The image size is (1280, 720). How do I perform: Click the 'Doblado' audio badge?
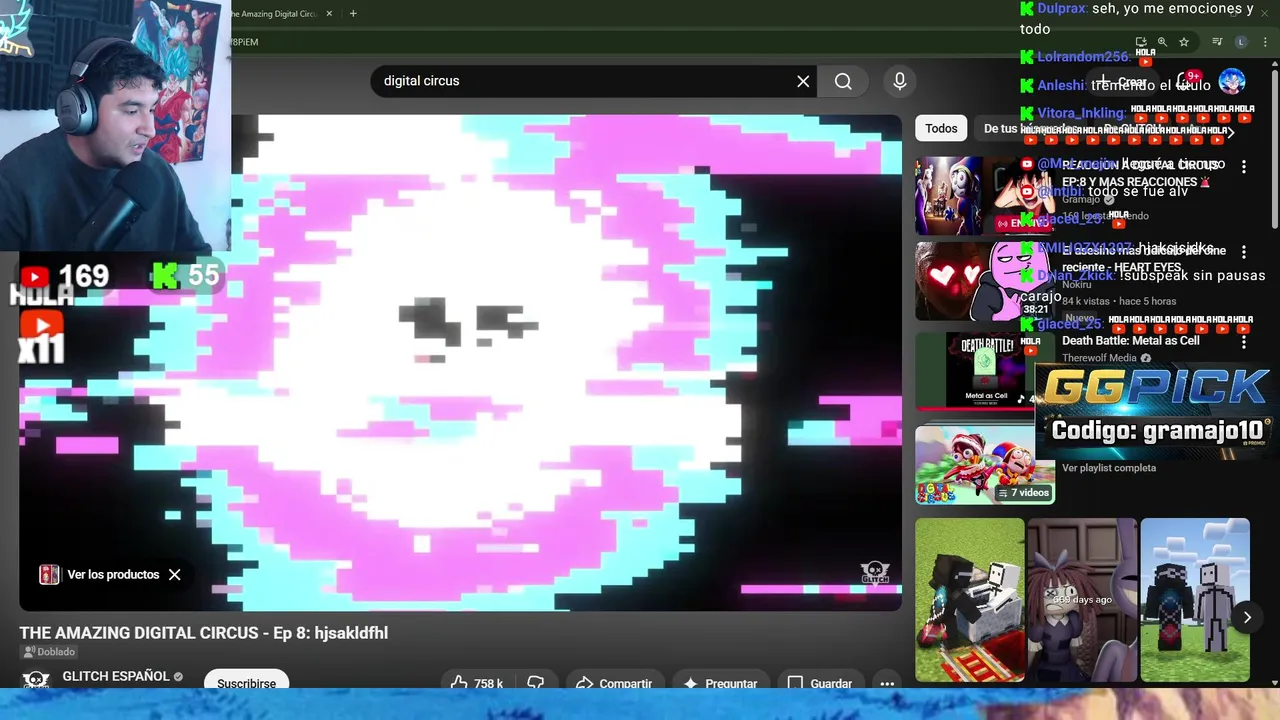tap(49, 652)
